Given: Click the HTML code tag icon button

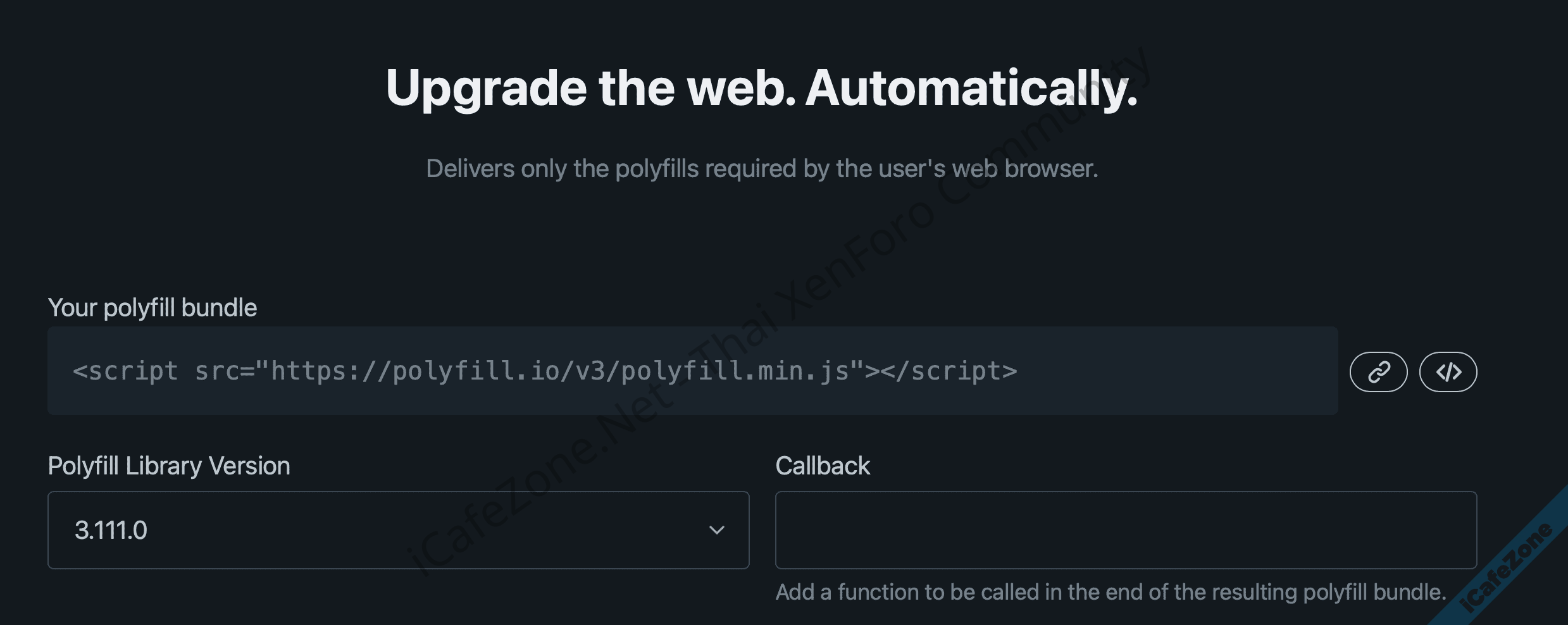Looking at the screenshot, I should pyautogui.click(x=1448, y=372).
